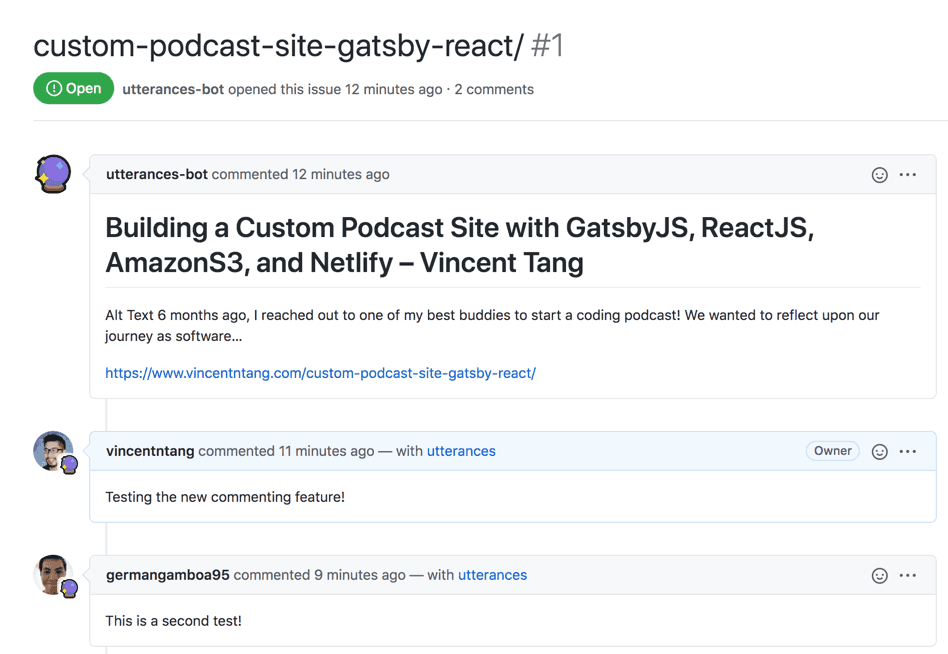The height and width of the screenshot is (654, 948).
Task: Click the Owner label badge
Action: 833,451
